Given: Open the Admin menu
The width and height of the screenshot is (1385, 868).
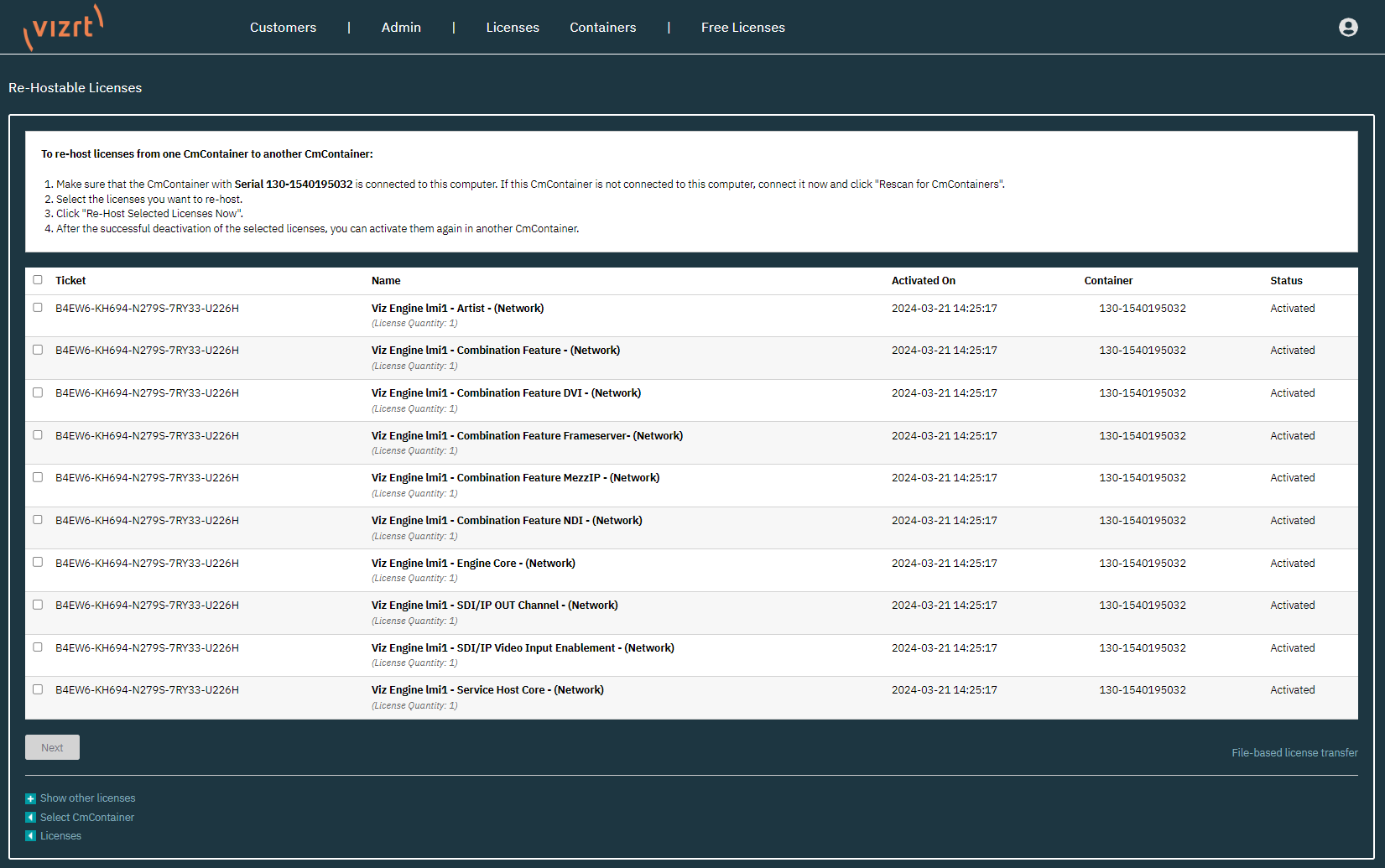Looking at the screenshot, I should coord(401,28).
